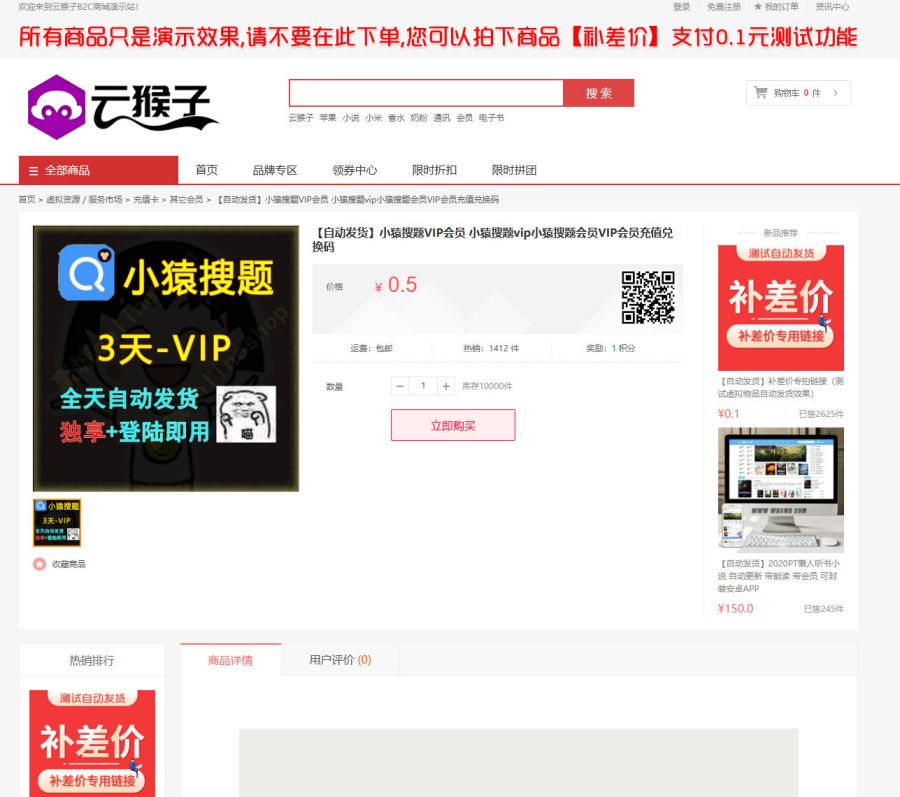Click the hamburger icon on 全部商品

[x=33, y=169]
